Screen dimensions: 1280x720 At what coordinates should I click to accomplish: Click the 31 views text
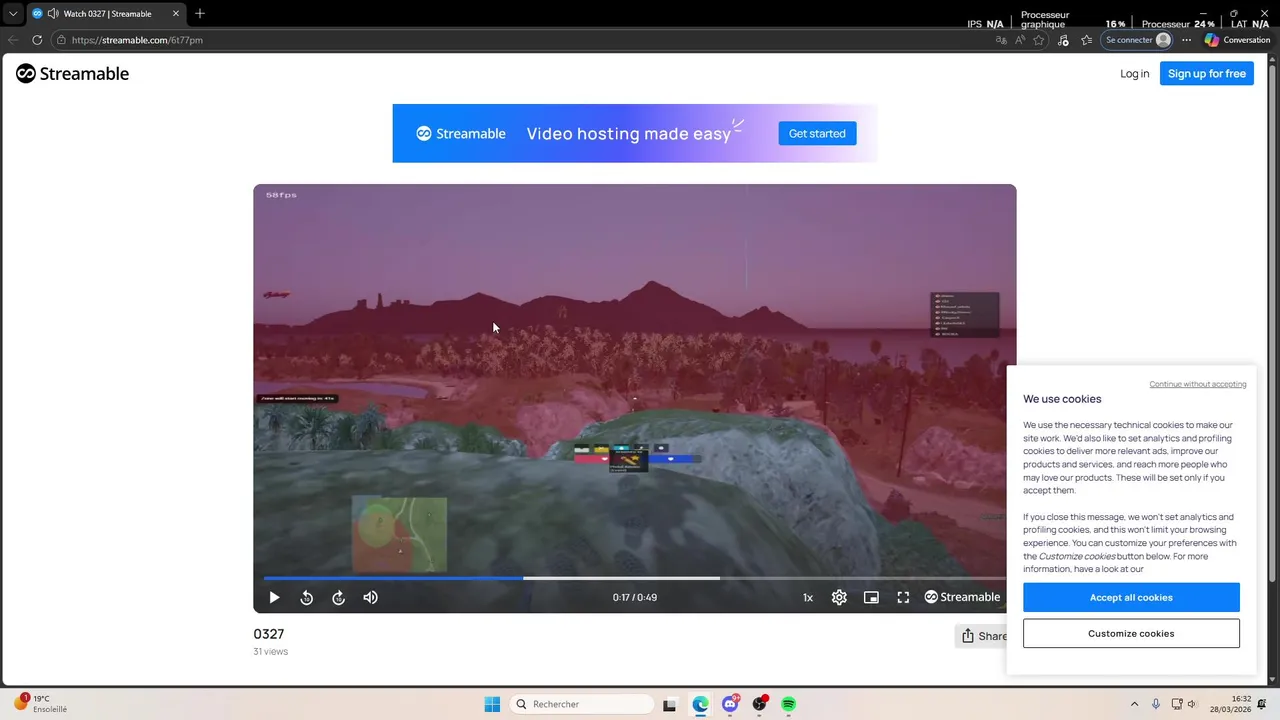tap(271, 651)
